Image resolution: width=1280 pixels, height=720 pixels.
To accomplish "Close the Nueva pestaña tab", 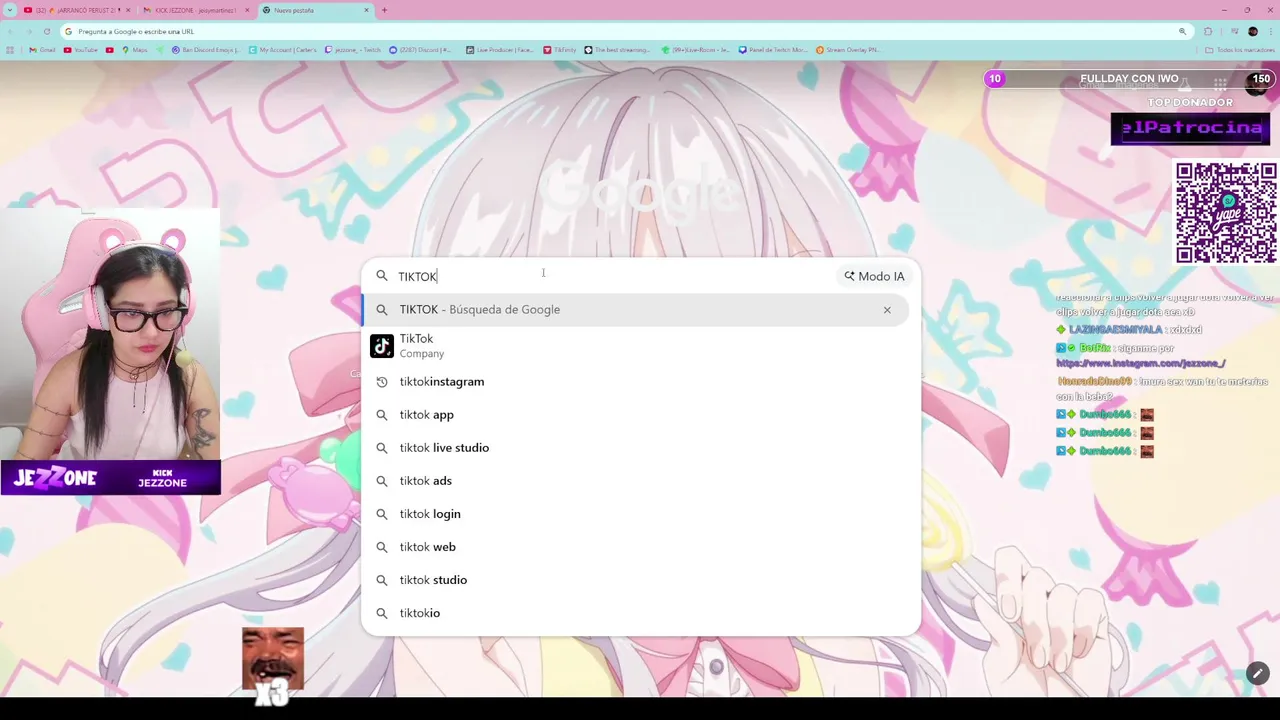I will 366,10.
